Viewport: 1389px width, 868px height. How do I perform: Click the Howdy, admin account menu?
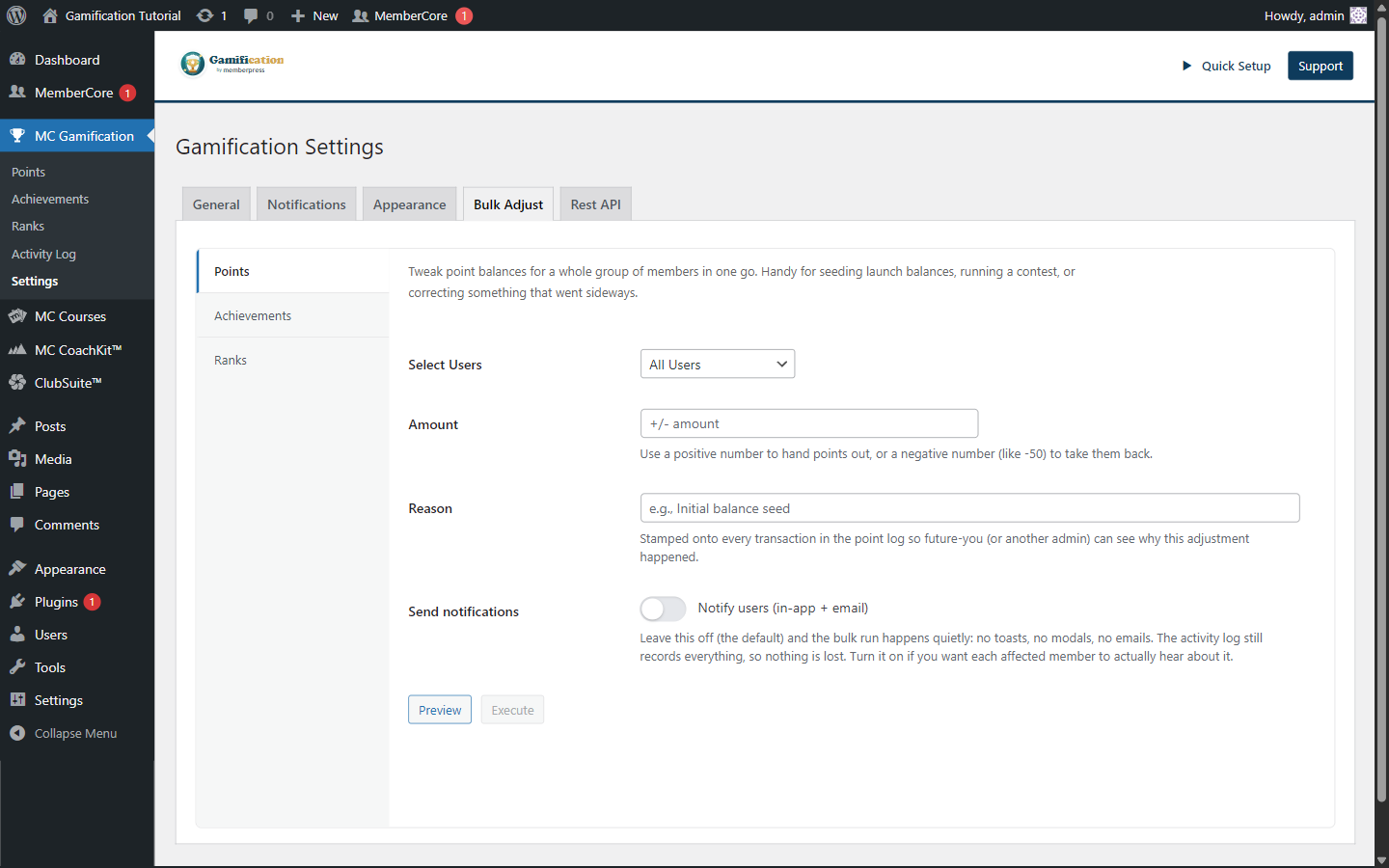[1315, 15]
